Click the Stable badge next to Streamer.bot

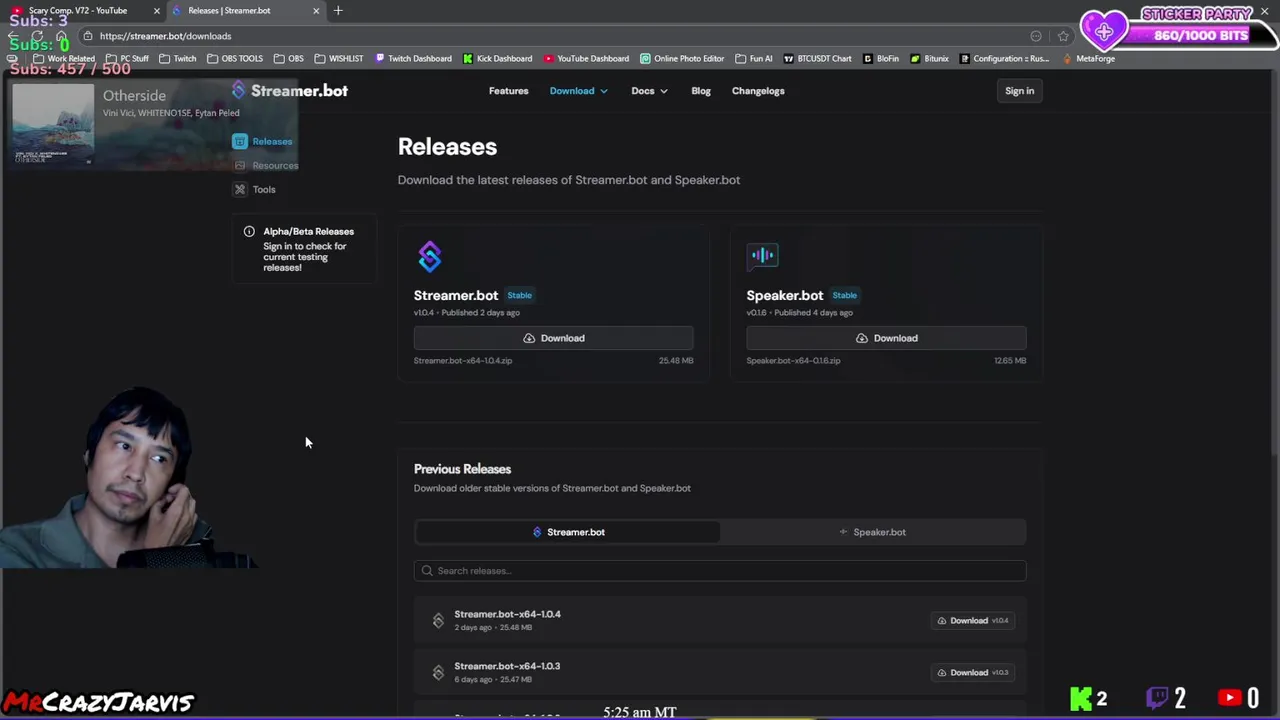pos(519,295)
